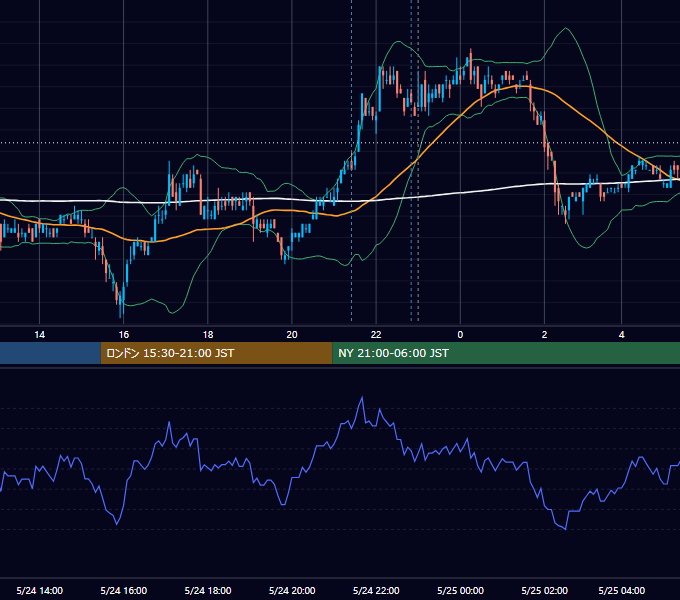Viewport: 680px width, 600px height.
Task: Click the 5/25 04:00 time label
Action: point(621,590)
